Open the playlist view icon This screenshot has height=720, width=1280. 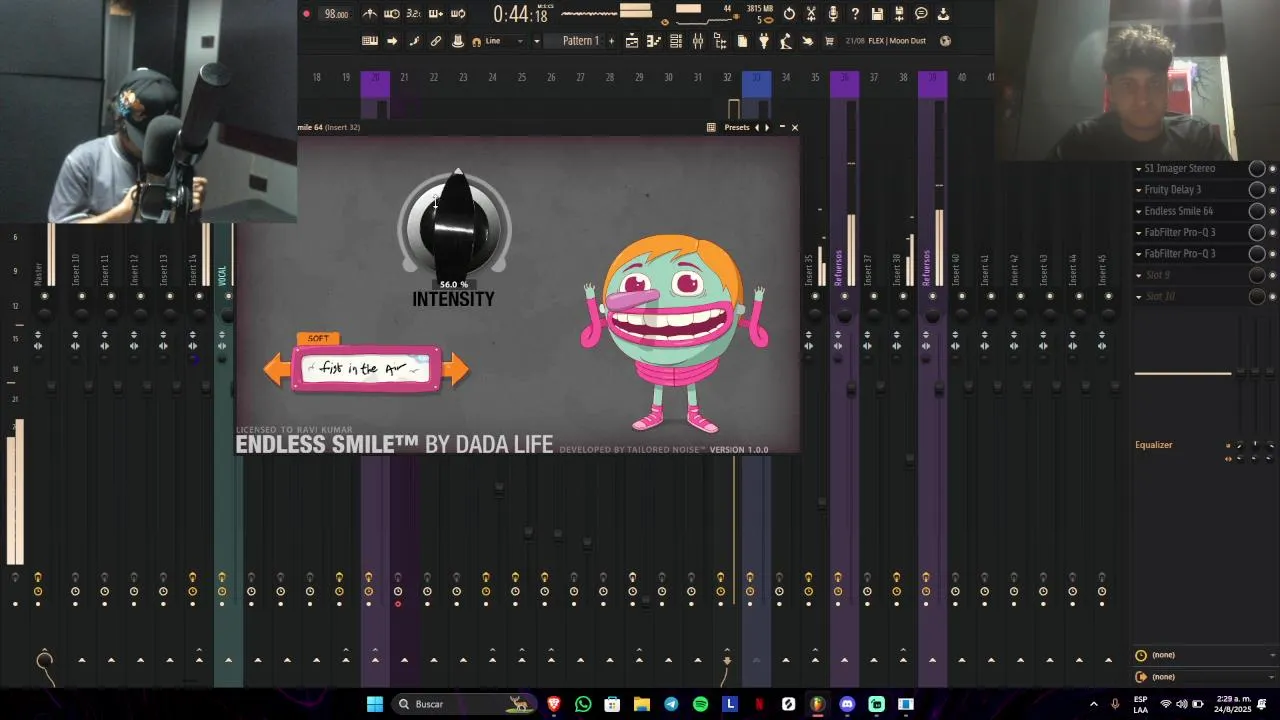(x=632, y=41)
